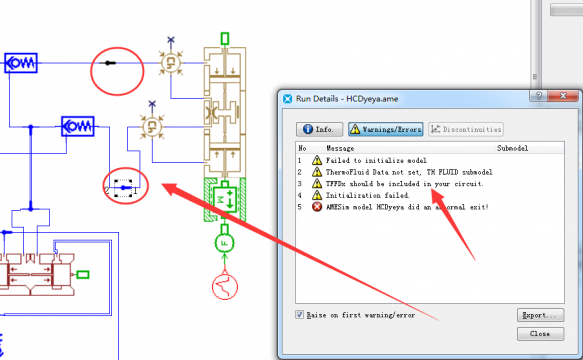Click the Close button in Run Details

(540, 334)
